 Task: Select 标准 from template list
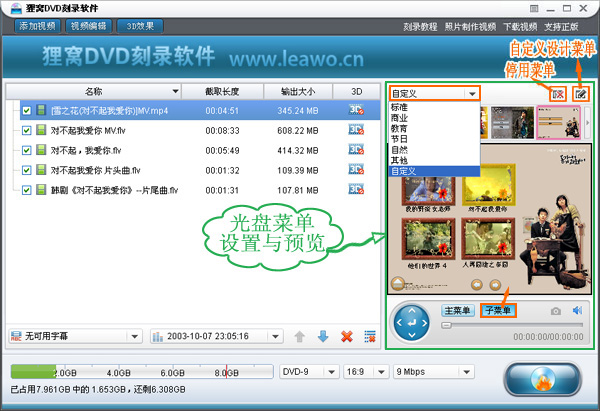[434, 107]
